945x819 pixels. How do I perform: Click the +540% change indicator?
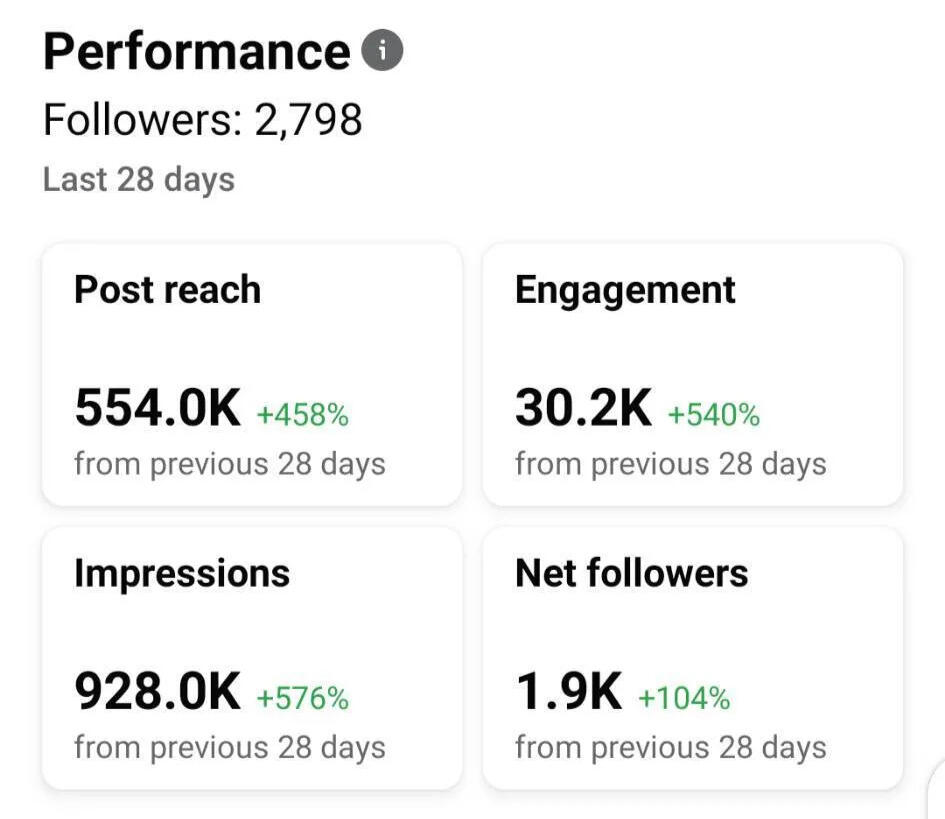(x=714, y=414)
